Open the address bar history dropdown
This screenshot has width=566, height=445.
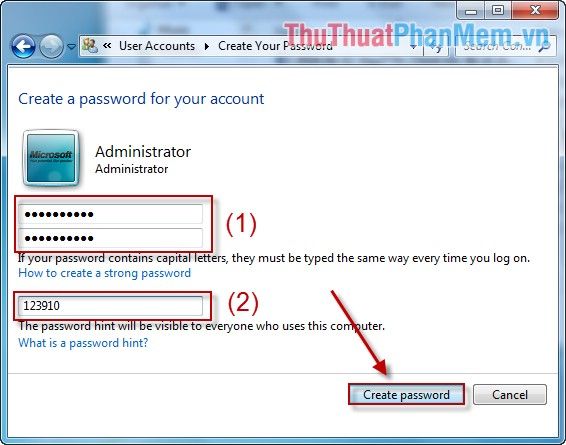coord(414,47)
